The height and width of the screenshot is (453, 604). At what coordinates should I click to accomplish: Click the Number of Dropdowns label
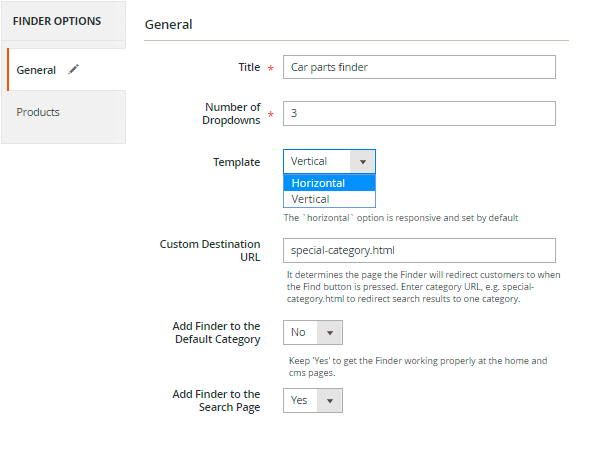pos(232,113)
